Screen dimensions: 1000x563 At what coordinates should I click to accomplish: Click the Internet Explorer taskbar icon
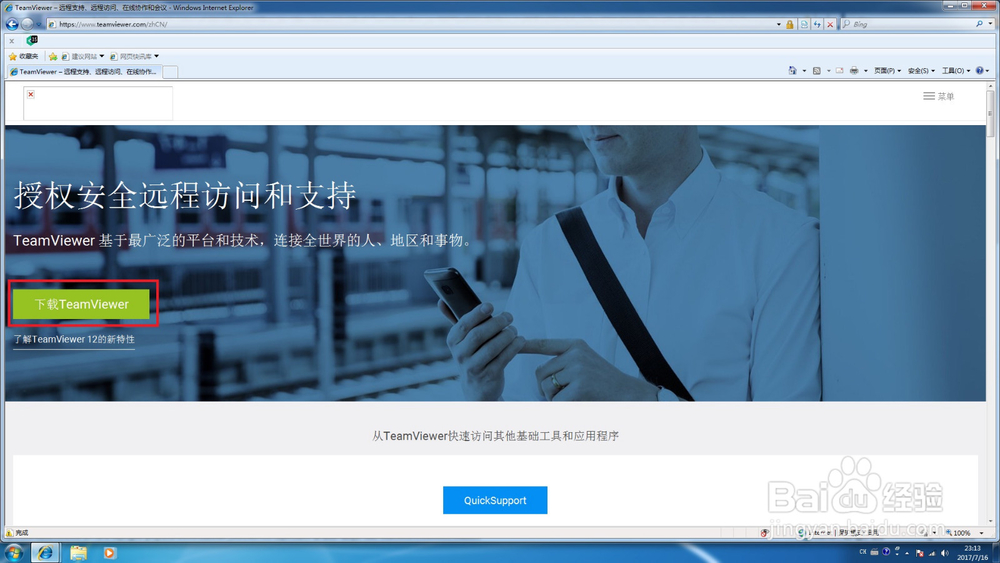coord(45,552)
